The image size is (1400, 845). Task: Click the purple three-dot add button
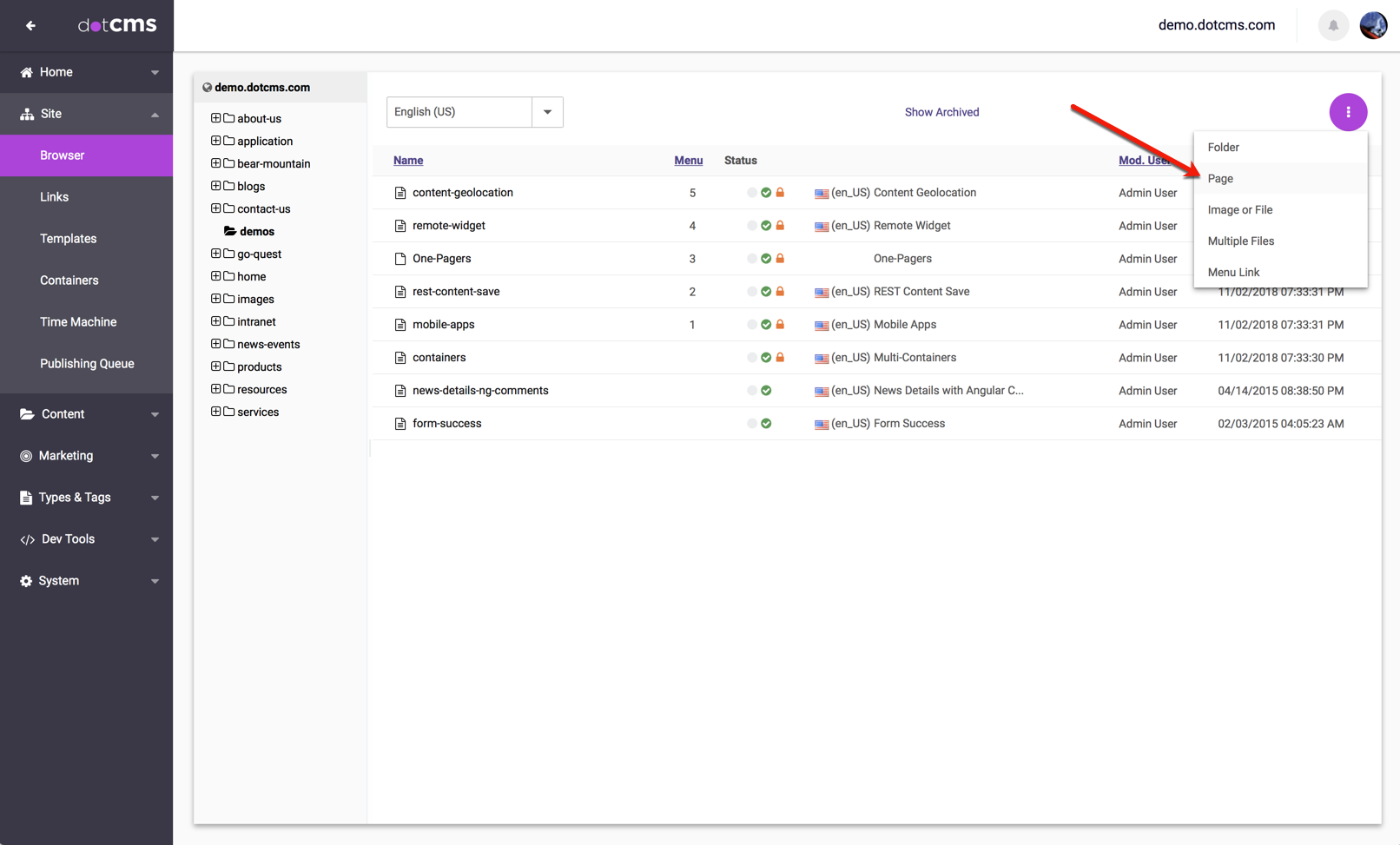click(1347, 112)
